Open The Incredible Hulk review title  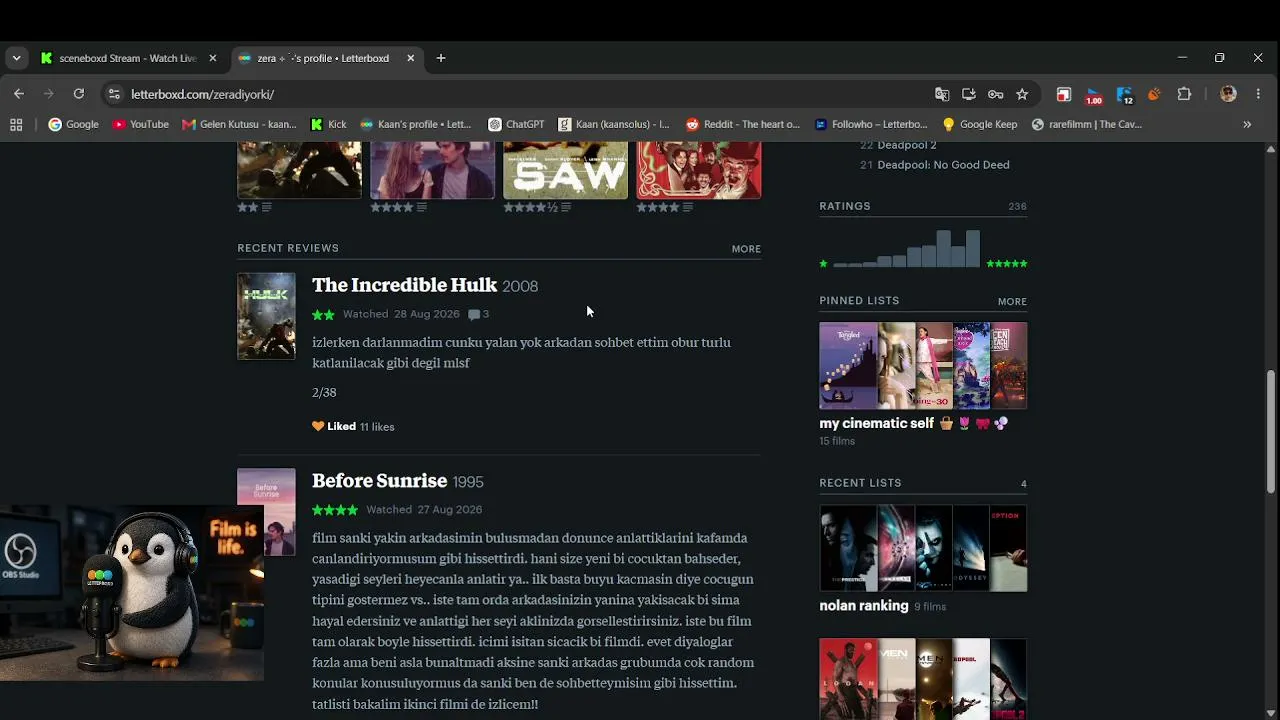[404, 286]
